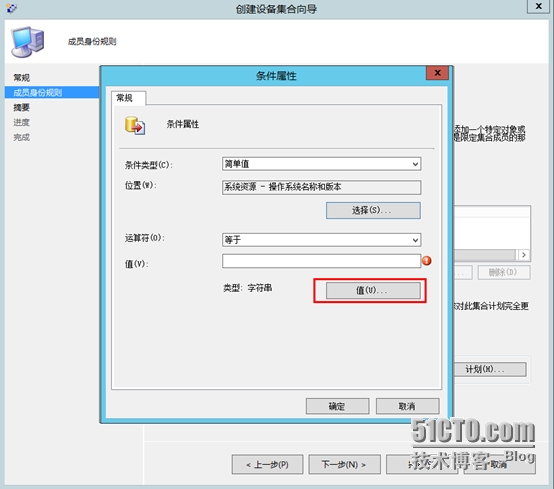Click the location field showing 系统资源 - 操作系统名称和版本

point(322,187)
